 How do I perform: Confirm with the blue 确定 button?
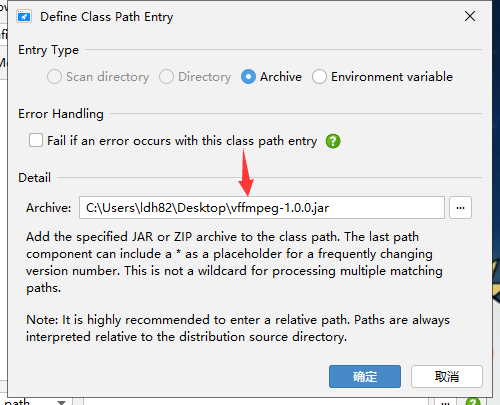tap(365, 377)
